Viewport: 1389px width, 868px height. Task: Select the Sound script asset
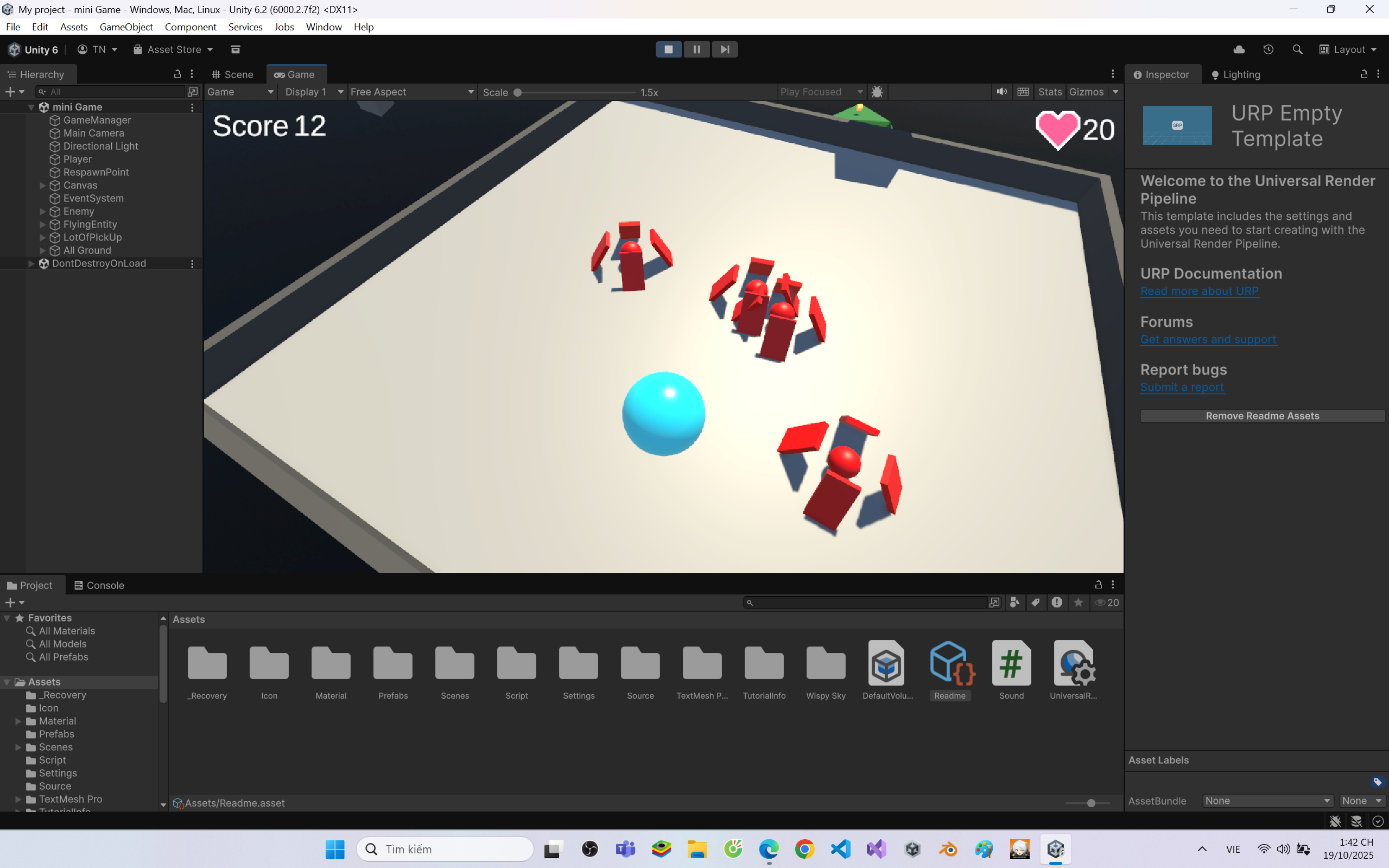point(1011,664)
